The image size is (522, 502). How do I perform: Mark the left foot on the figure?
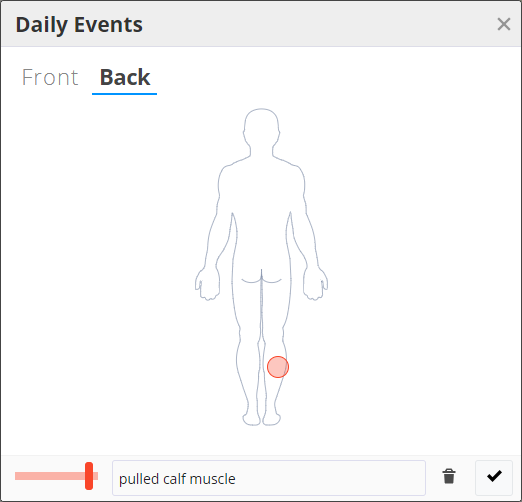click(251, 418)
